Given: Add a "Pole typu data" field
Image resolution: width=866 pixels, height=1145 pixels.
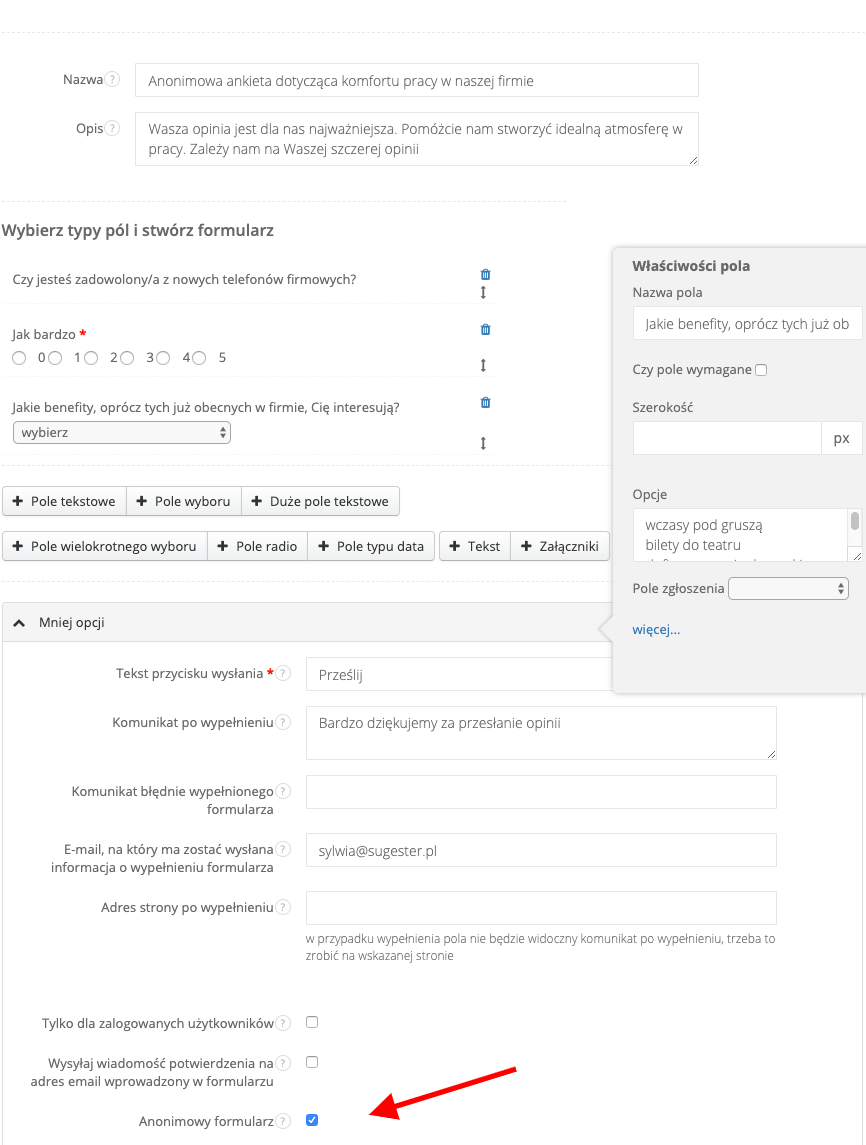Looking at the screenshot, I should click(x=371, y=546).
